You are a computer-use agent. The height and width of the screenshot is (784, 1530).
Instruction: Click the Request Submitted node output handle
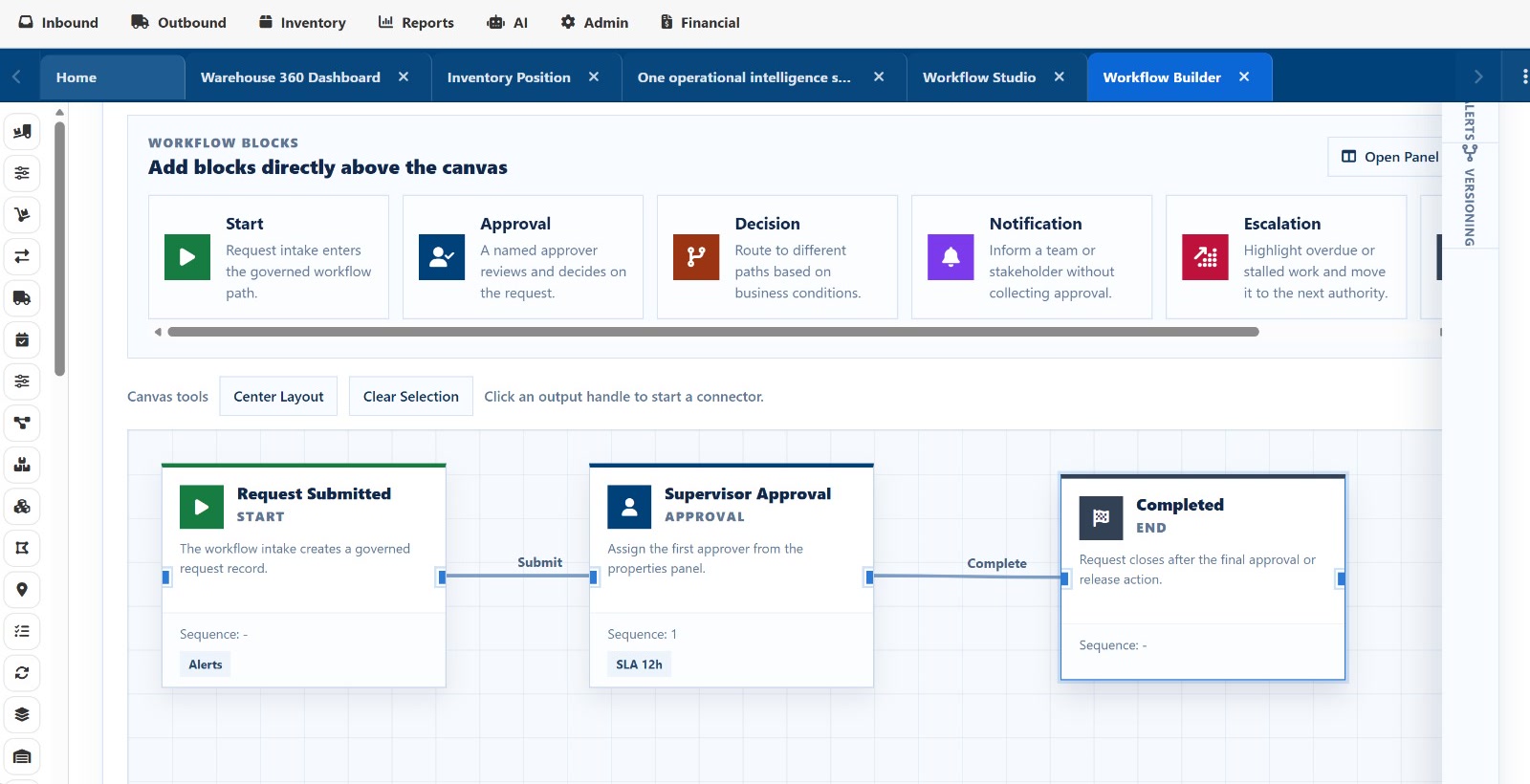coord(442,577)
